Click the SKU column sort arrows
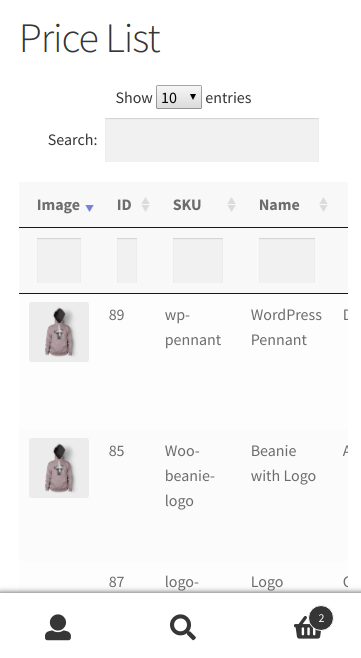Viewport: 361px width, 658px height. tap(231, 205)
